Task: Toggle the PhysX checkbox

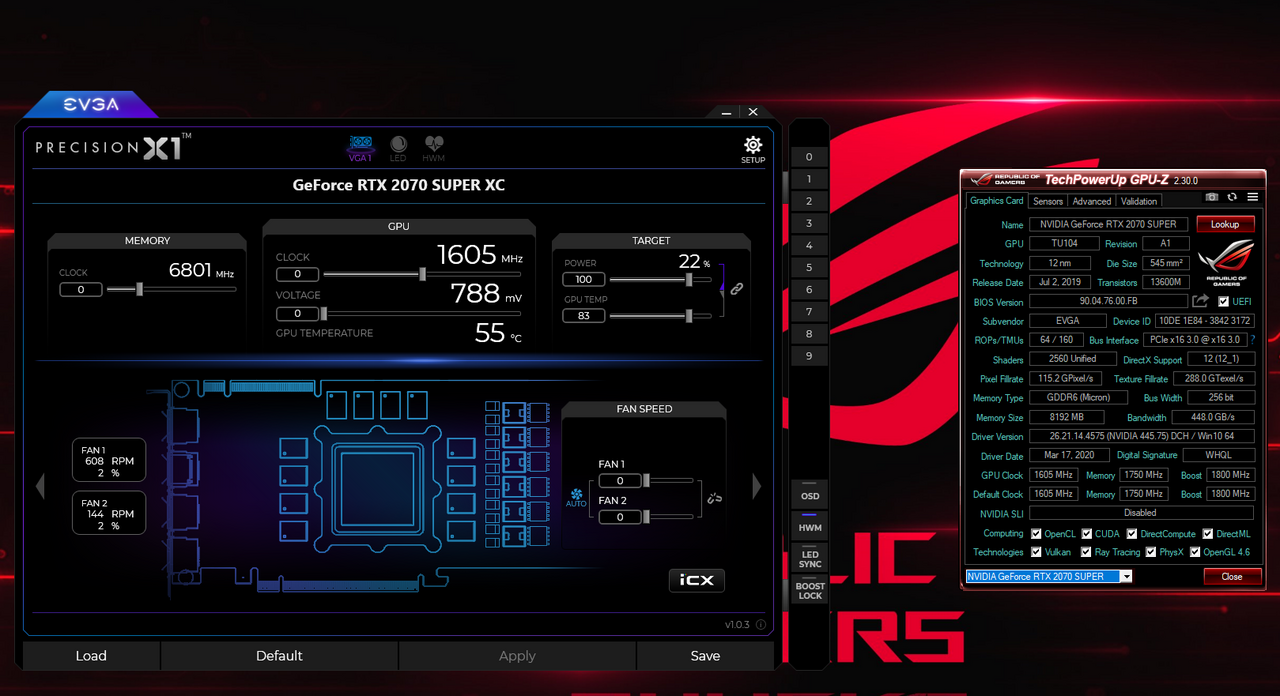Action: coord(1151,552)
